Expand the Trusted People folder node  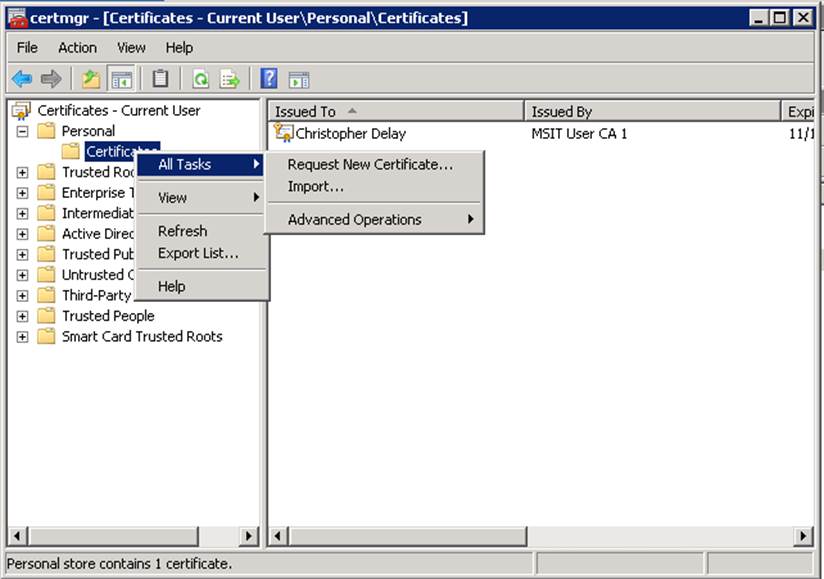[22, 316]
